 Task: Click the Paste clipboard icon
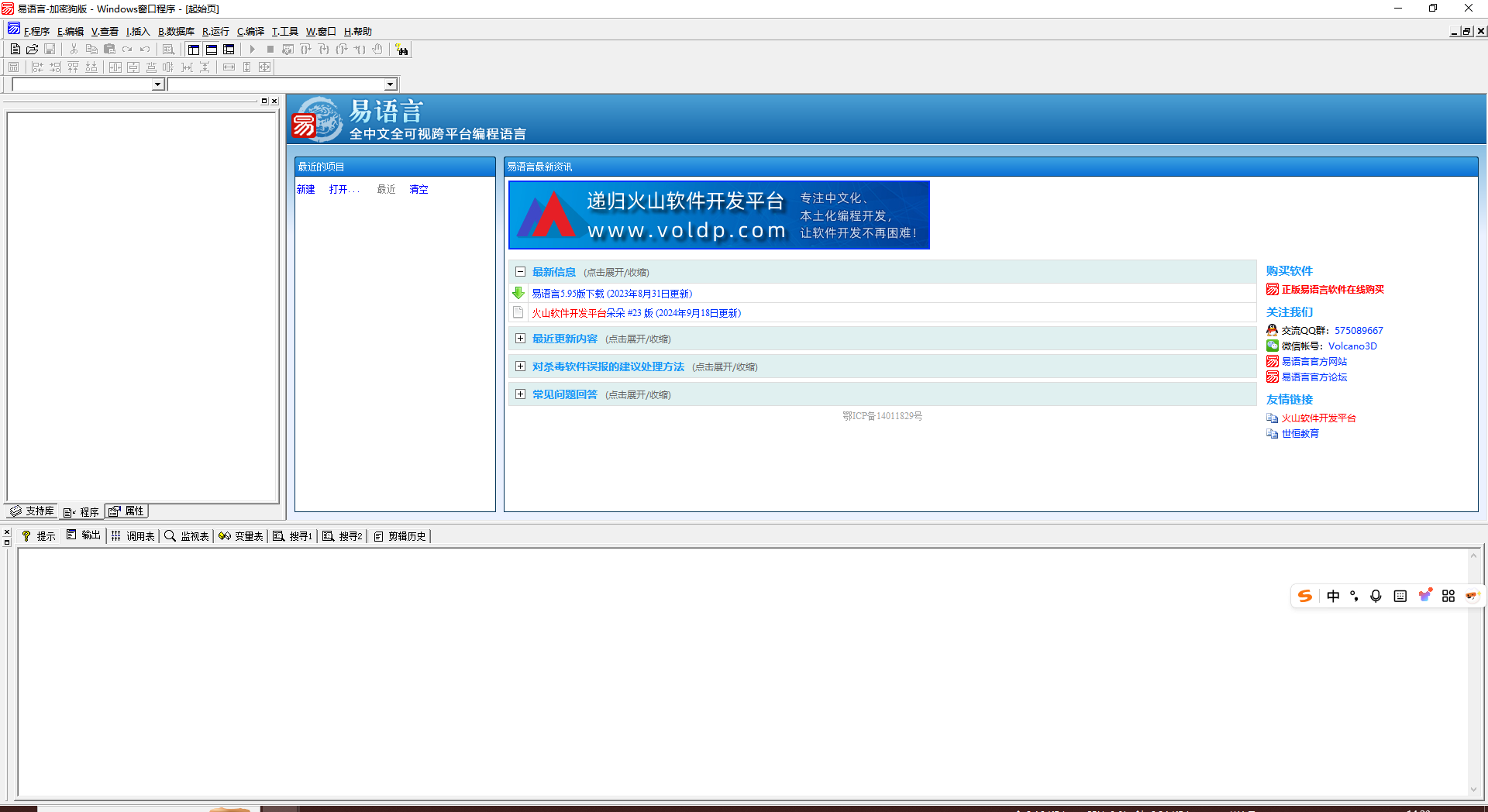109,50
